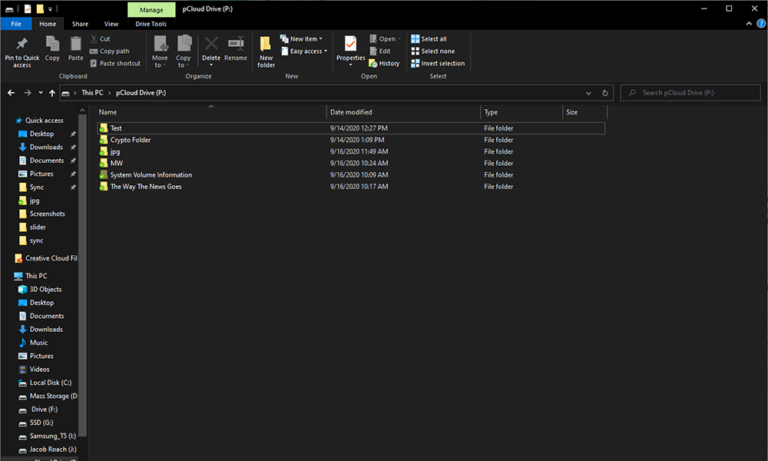Switch to the View tab
This screenshot has width=768, height=461.
(111, 24)
